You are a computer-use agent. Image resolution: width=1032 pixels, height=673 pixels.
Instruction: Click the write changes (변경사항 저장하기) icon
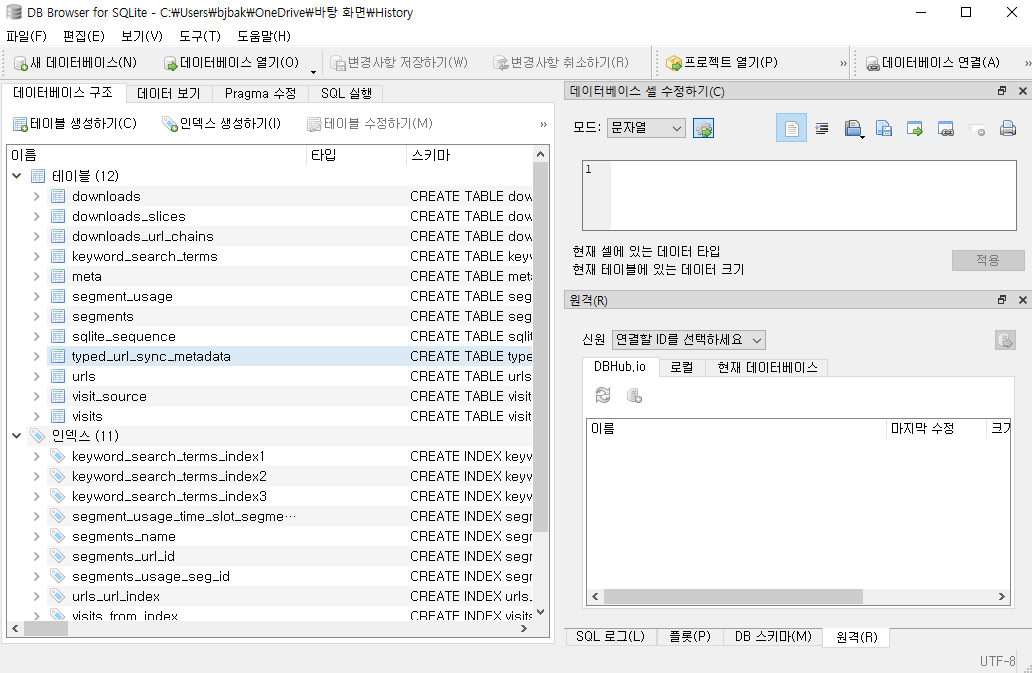pyautogui.click(x=338, y=63)
